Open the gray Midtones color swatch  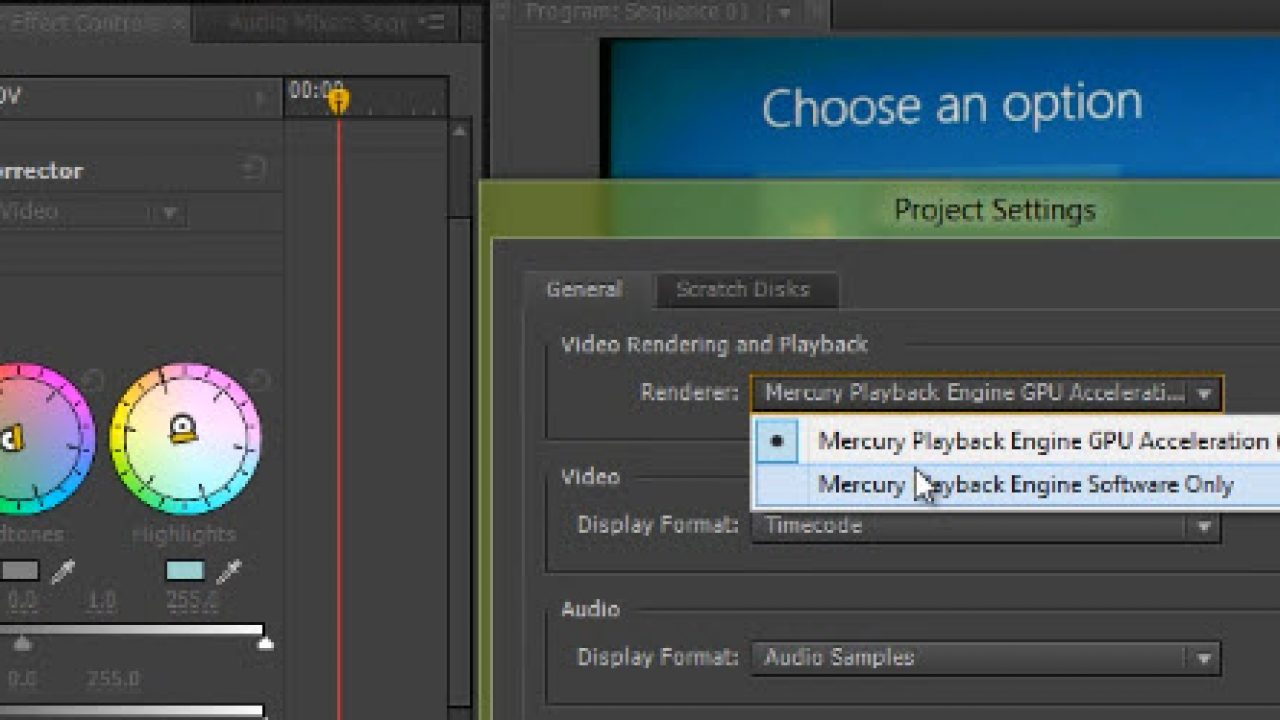19,571
